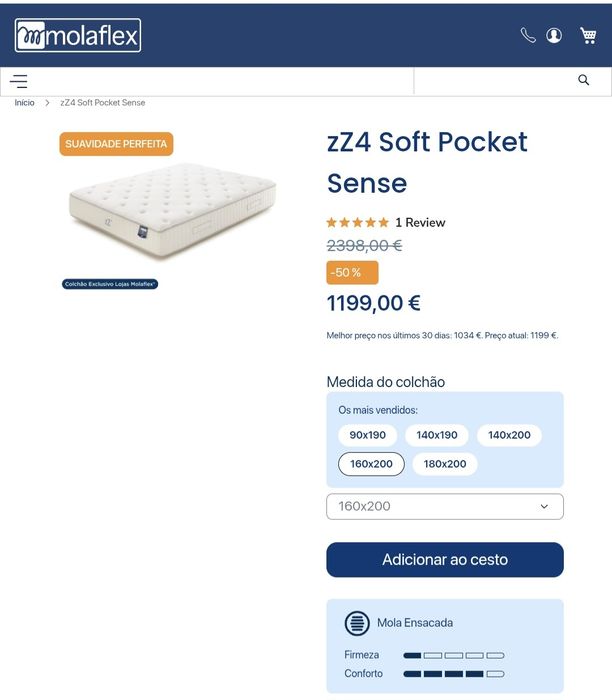The width and height of the screenshot is (612, 700).
Task: Choose the 180x200 size option
Action: [445, 464]
